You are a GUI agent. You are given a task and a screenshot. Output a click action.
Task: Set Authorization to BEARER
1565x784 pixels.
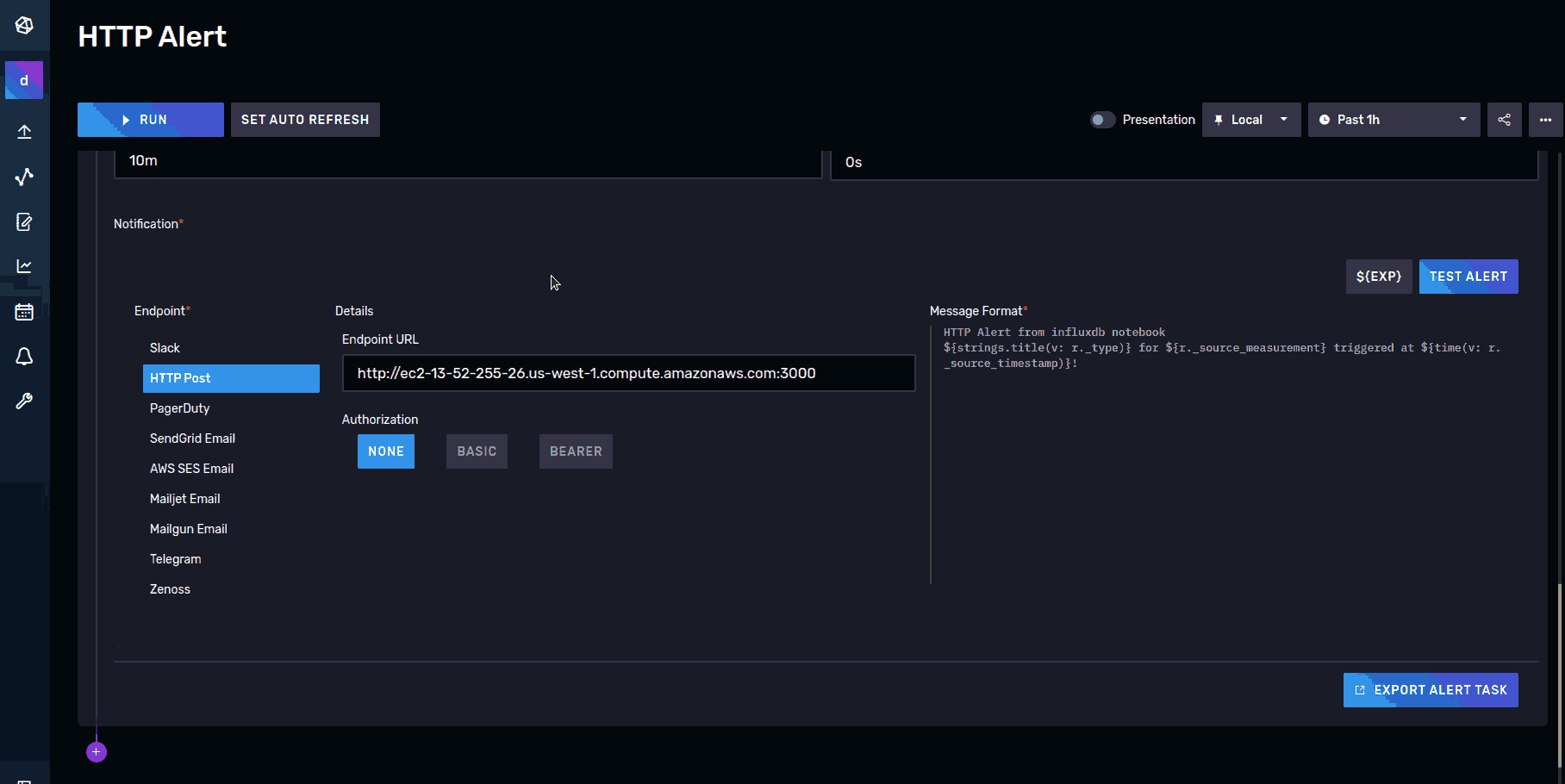coord(575,451)
